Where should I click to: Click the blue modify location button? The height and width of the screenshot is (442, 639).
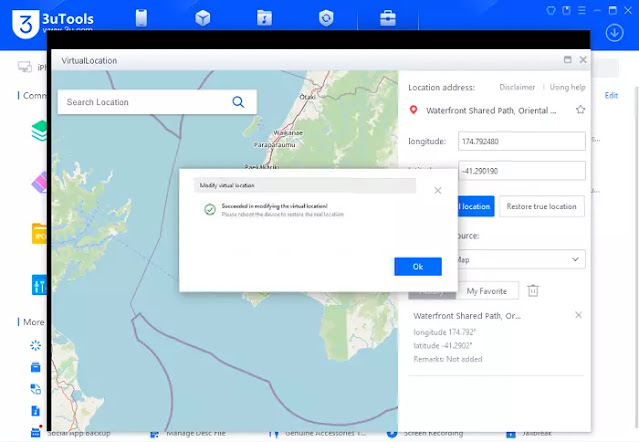[476, 206]
